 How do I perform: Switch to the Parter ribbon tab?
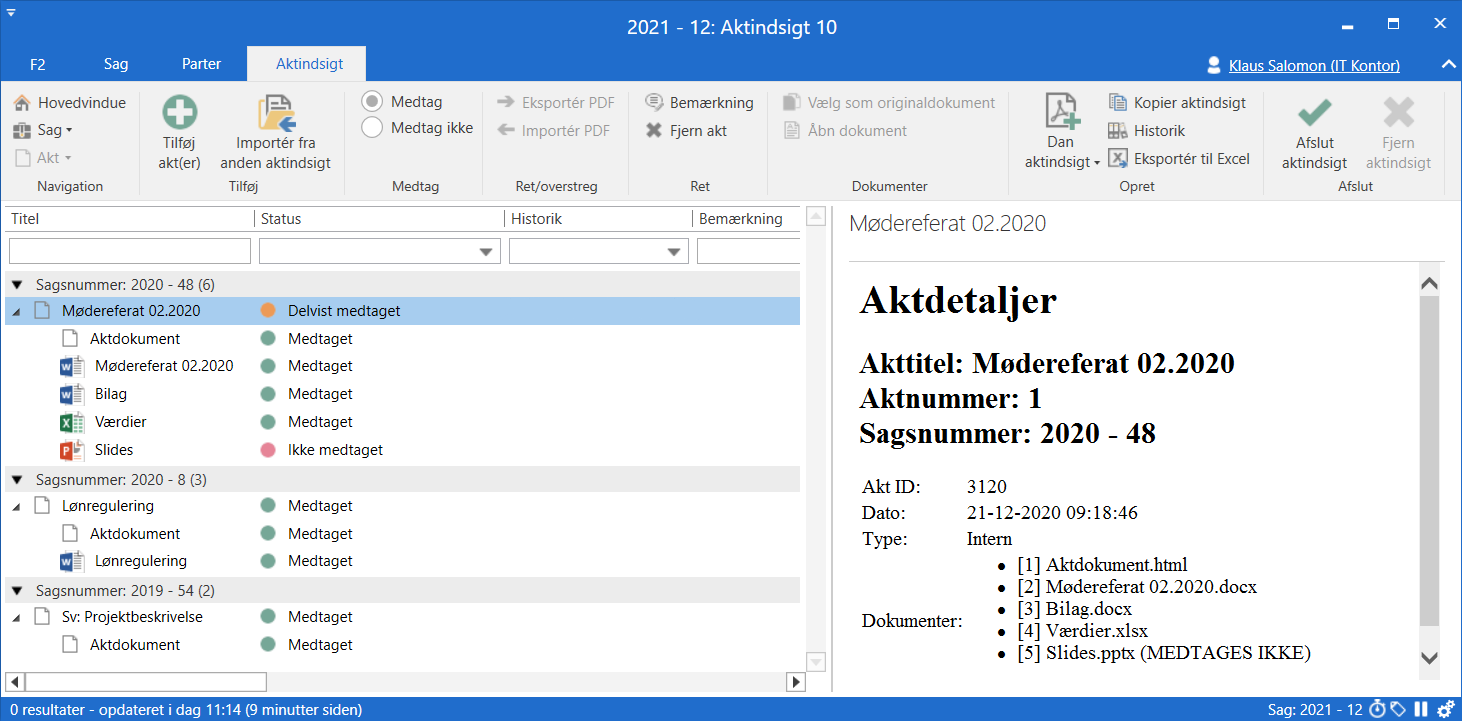point(201,63)
